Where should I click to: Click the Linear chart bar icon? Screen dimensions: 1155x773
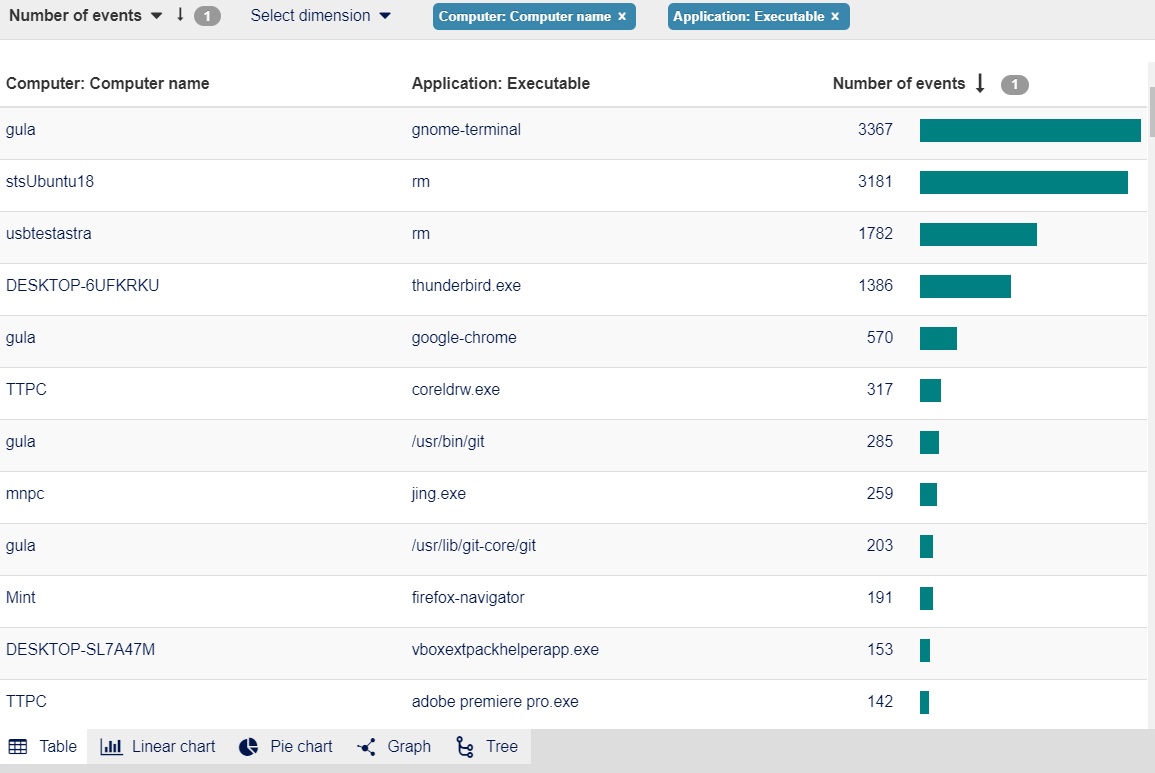click(x=112, y=747)
